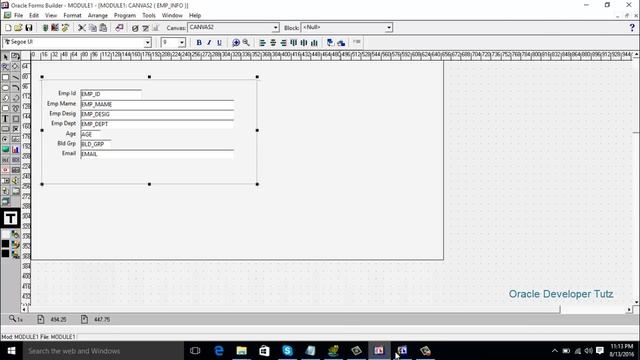Click the Paste clipboard icon
Screen dimensions: 640x360
pyautogui.click(x=103, y=28)
